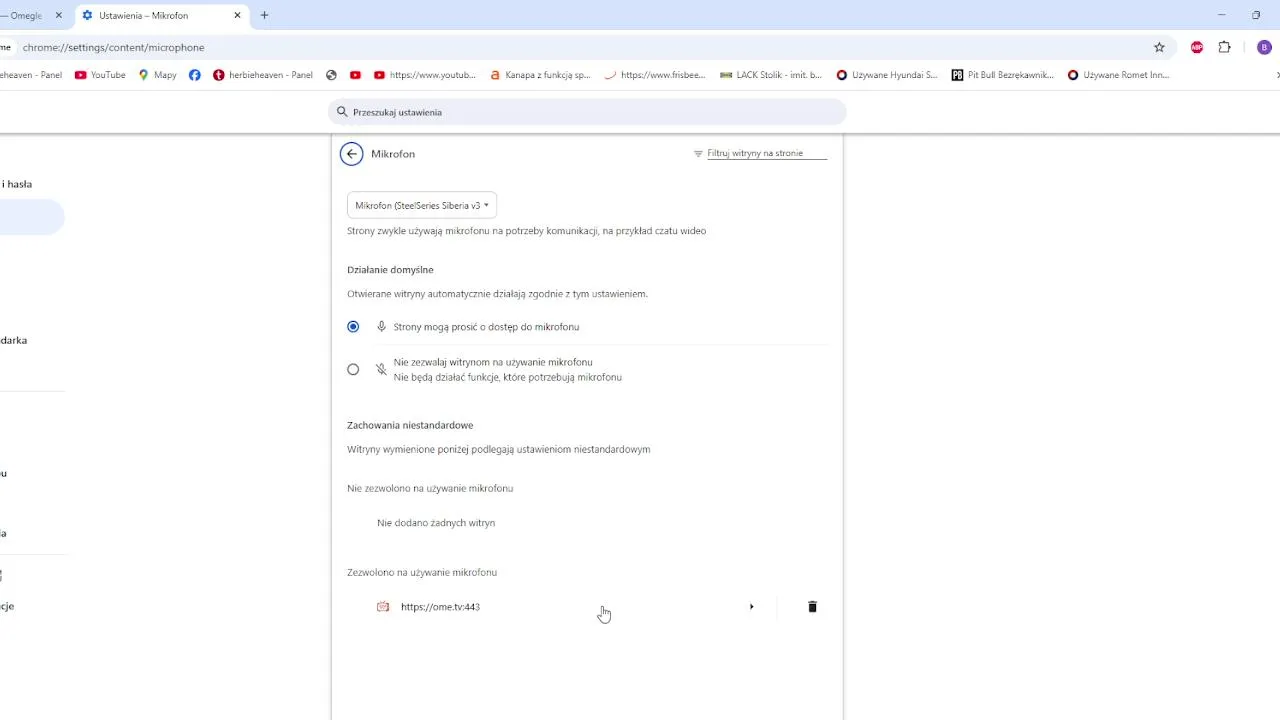Open Pit Bull Bezrękawnik bookmark
The image size is (1280, 720).
point(1003,75)
